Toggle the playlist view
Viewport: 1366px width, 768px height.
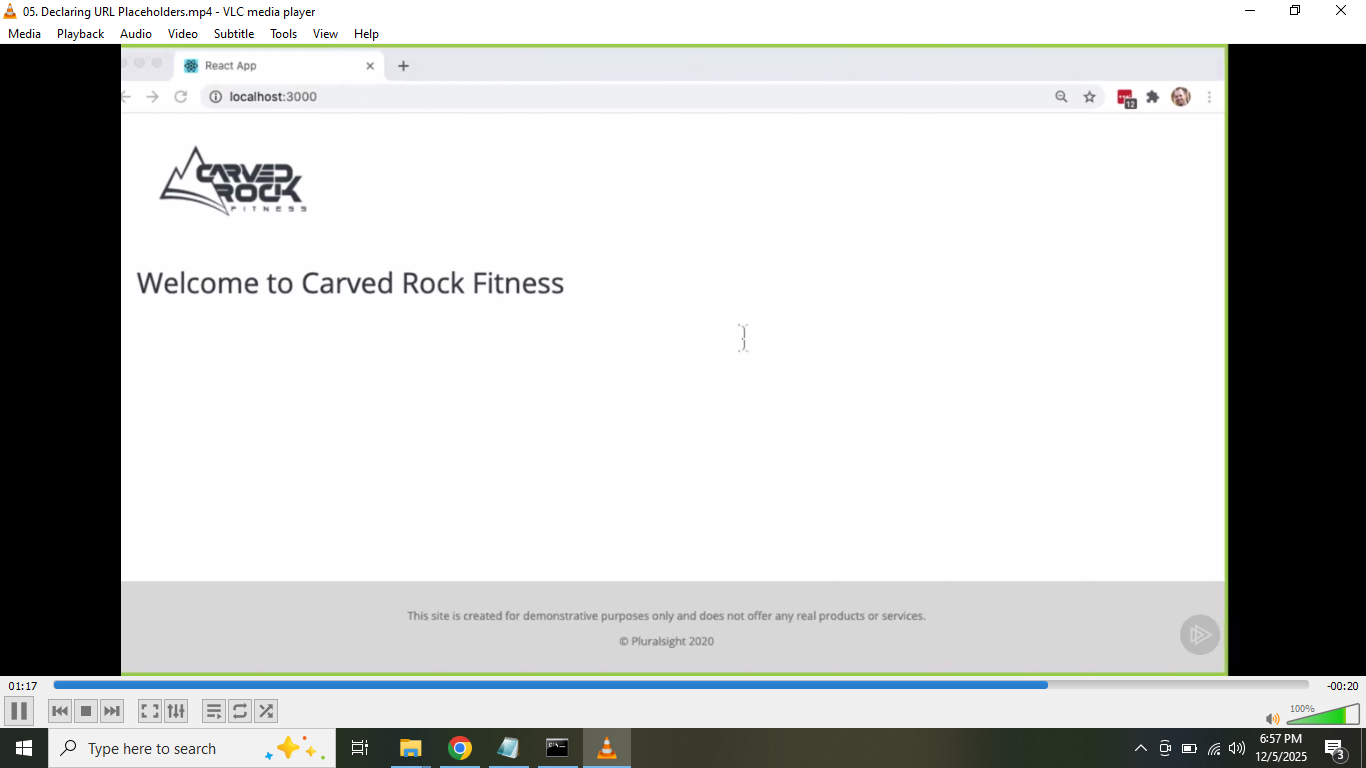[214, 711]
